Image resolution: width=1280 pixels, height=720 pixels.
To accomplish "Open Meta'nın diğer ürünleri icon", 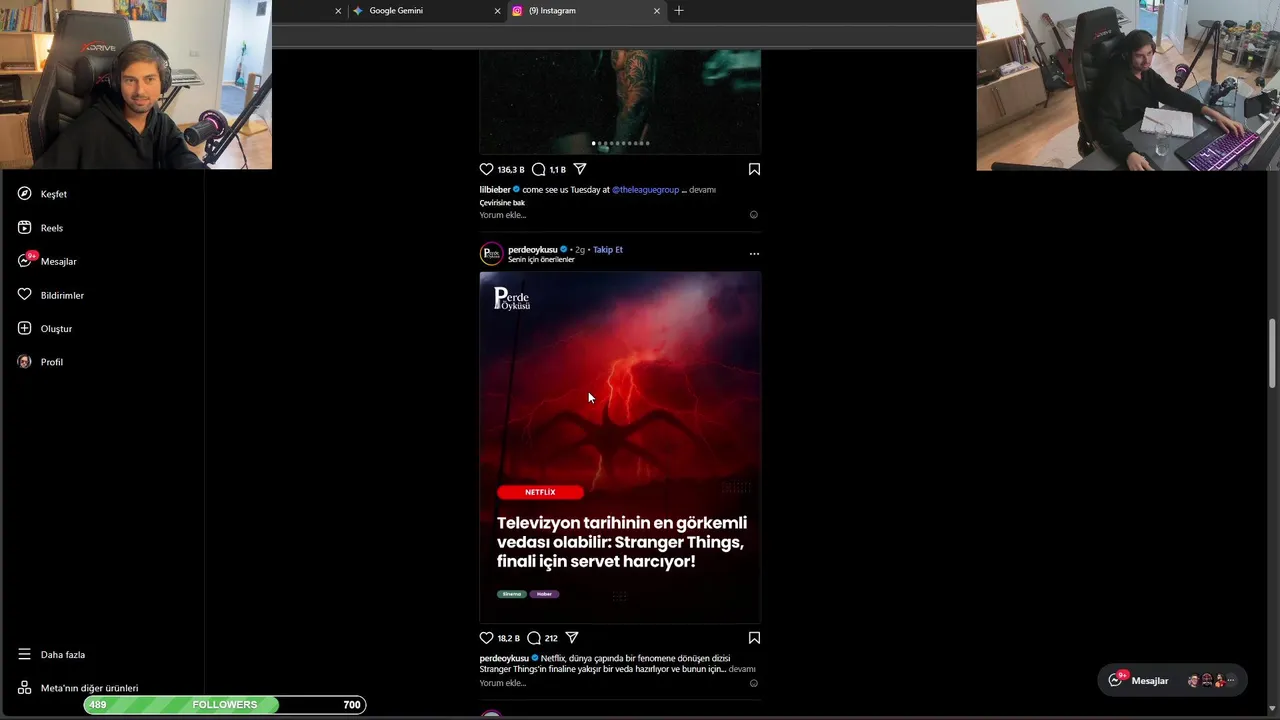I will click(x=24, y=688).
